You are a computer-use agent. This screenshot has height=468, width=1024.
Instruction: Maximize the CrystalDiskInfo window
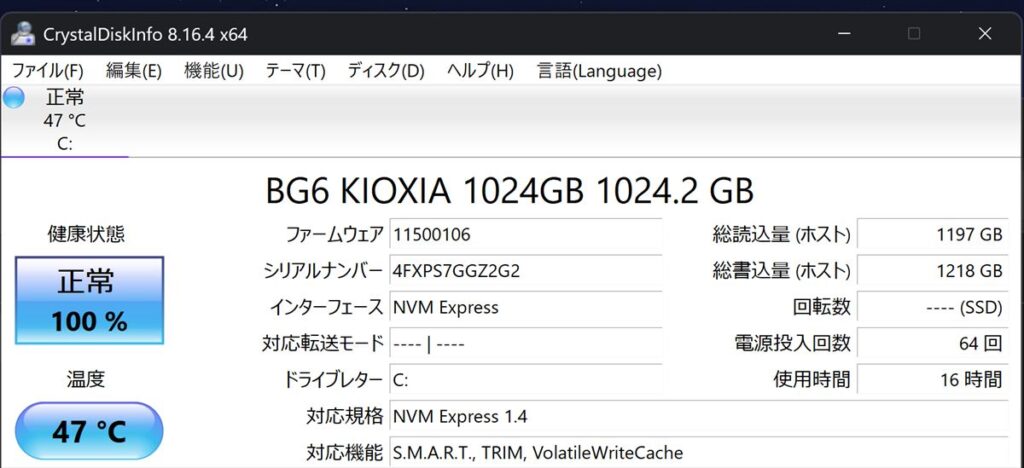[x=914, y=33]
